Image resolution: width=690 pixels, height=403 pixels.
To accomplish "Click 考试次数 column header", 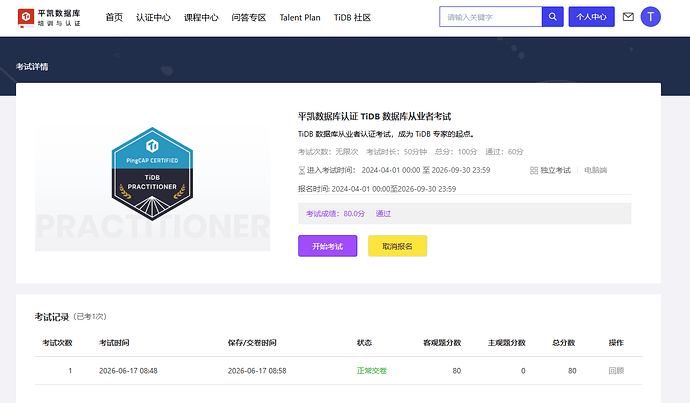I will coord(57,343).
